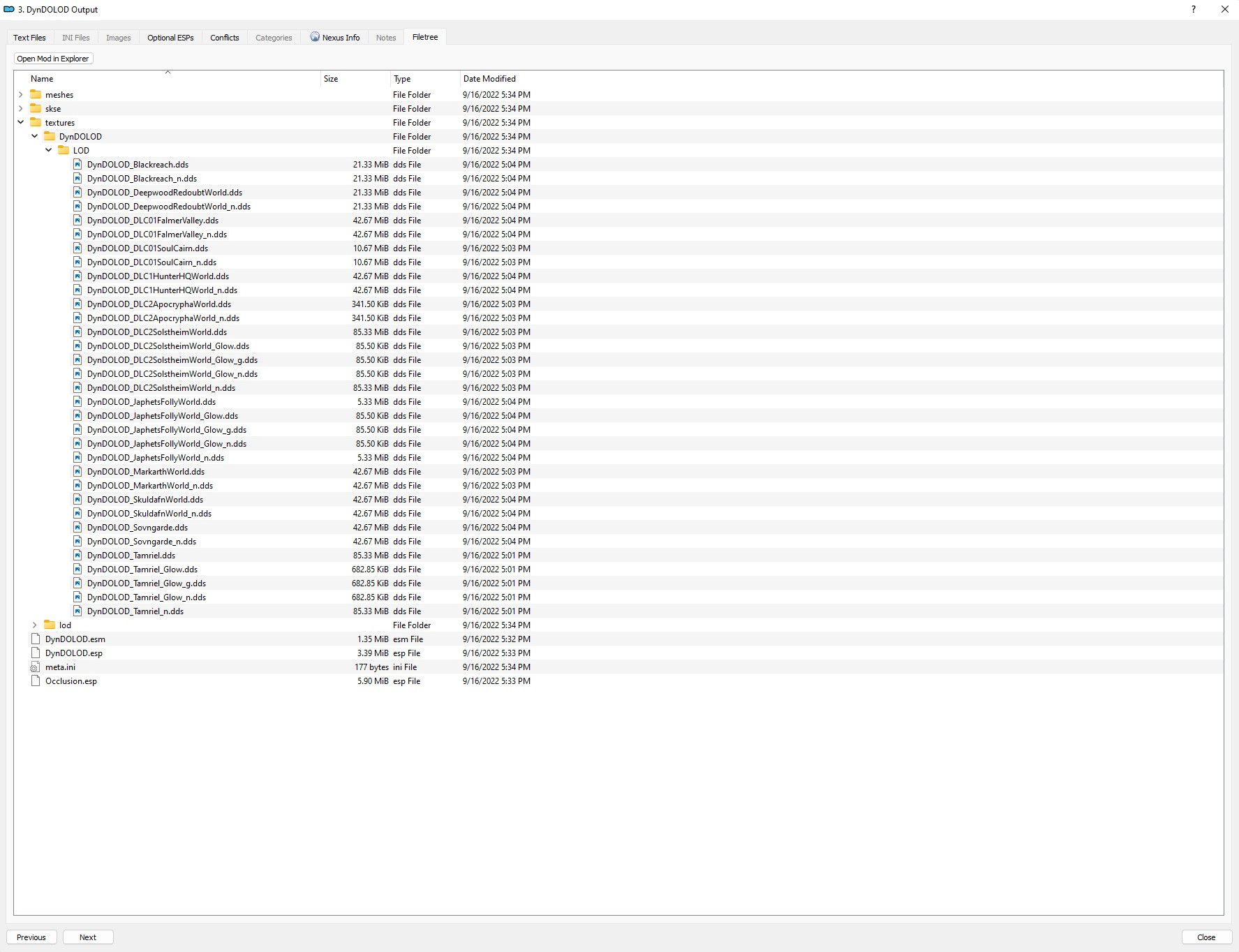Click the DynDOLOD subfolder icon
Image resolution: width=1239 pixels, height=952 pixels.
point(50,136)
